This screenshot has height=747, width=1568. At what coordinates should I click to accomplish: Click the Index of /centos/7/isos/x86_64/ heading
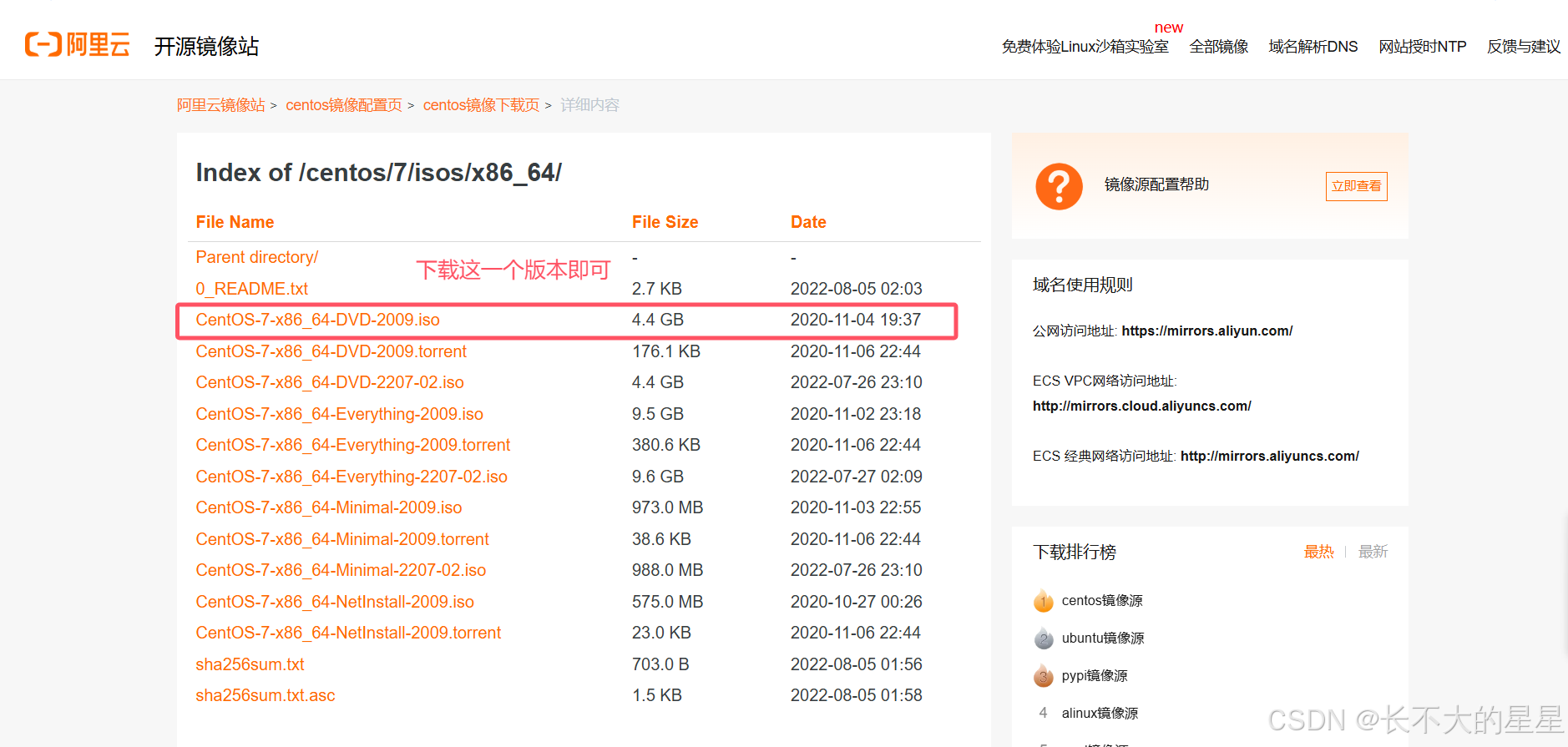[x=379, y=173]
